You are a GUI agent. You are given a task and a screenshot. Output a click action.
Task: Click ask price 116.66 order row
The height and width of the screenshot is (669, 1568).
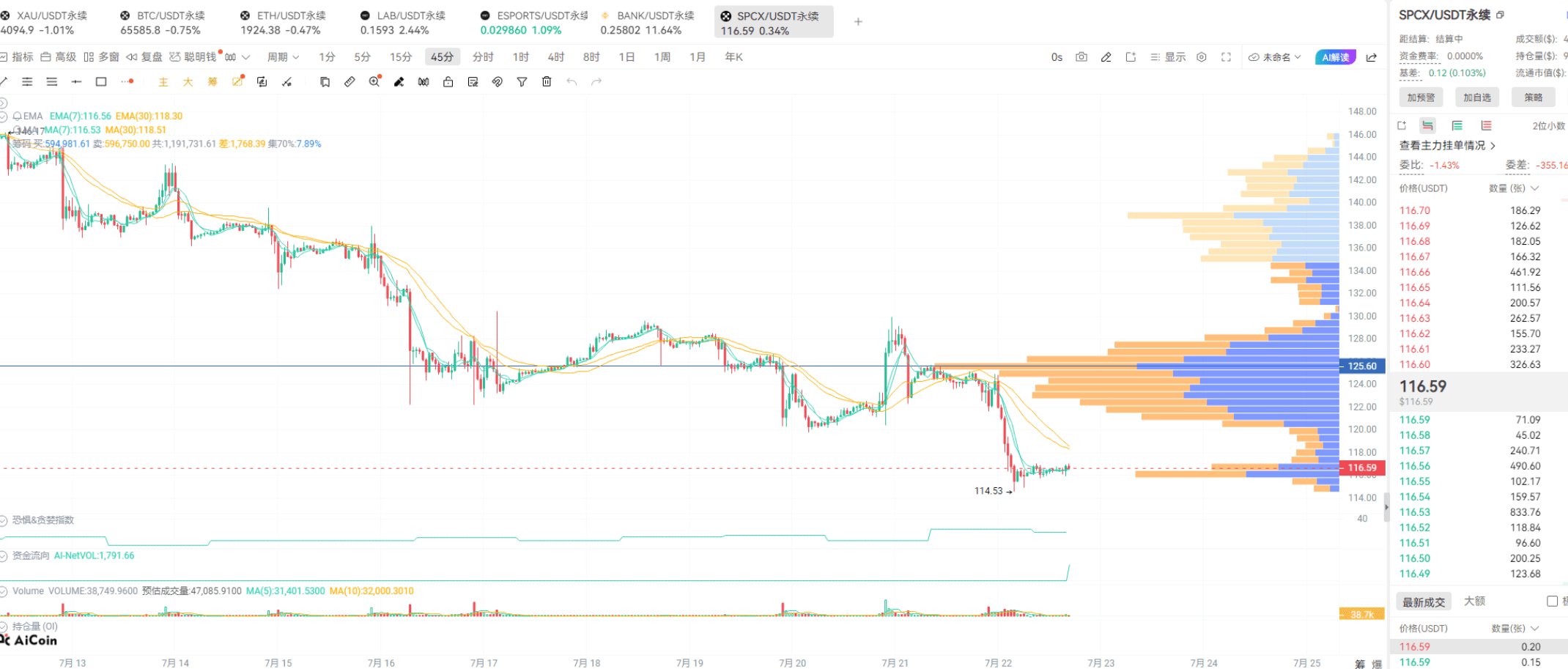(x=1480, y=272)
